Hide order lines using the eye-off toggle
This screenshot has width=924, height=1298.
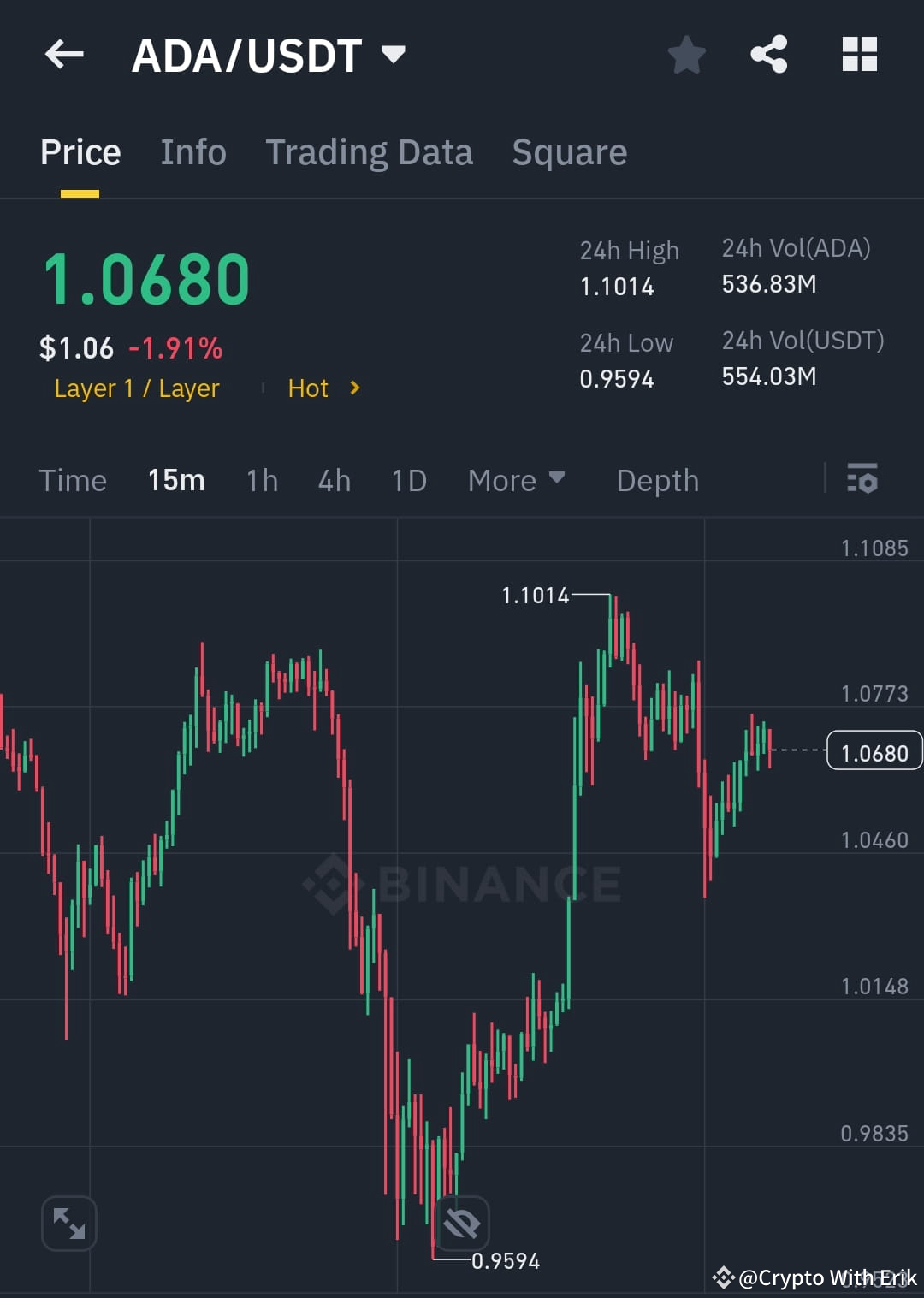[x=459, y=1224]
